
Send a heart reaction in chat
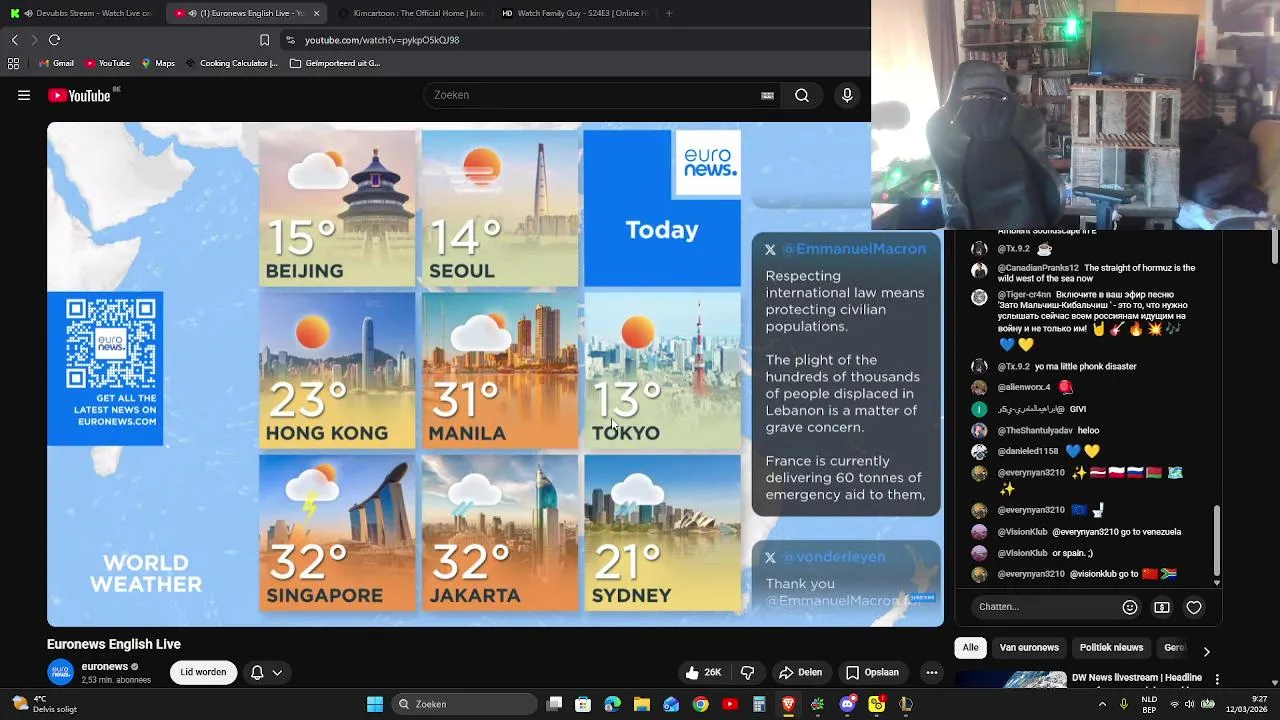pyautogui.click(x=1194, y=607)
